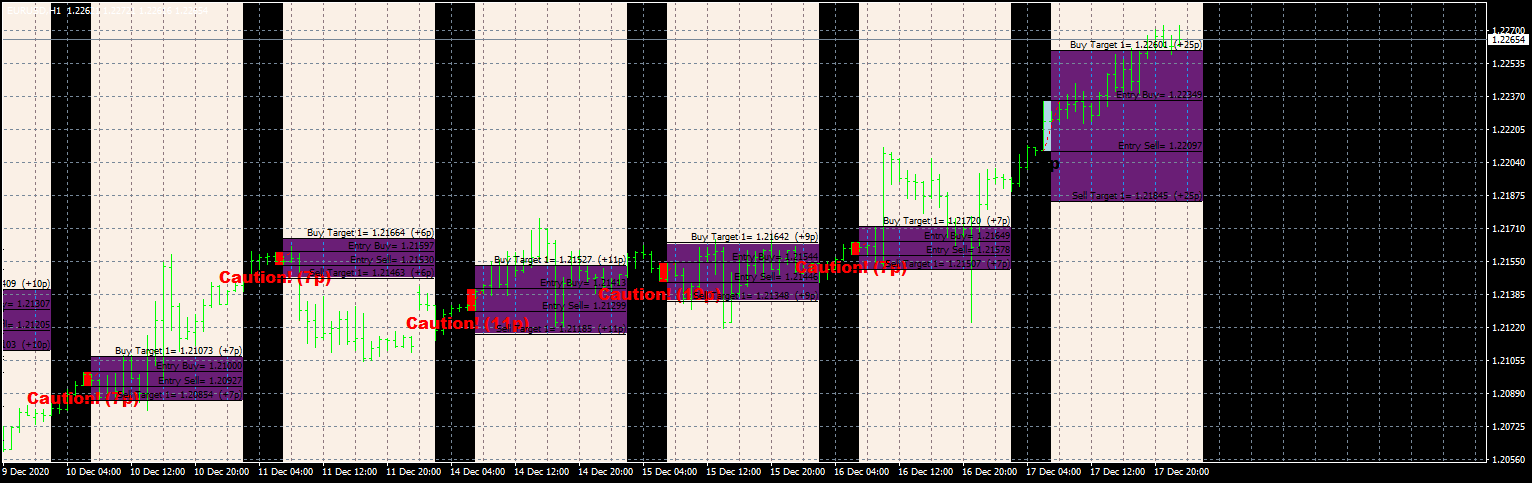The height and width of the screenshot is (483, 1532).
Task: Click the 1.20890 price axis value
Action: pos(1508,394)
